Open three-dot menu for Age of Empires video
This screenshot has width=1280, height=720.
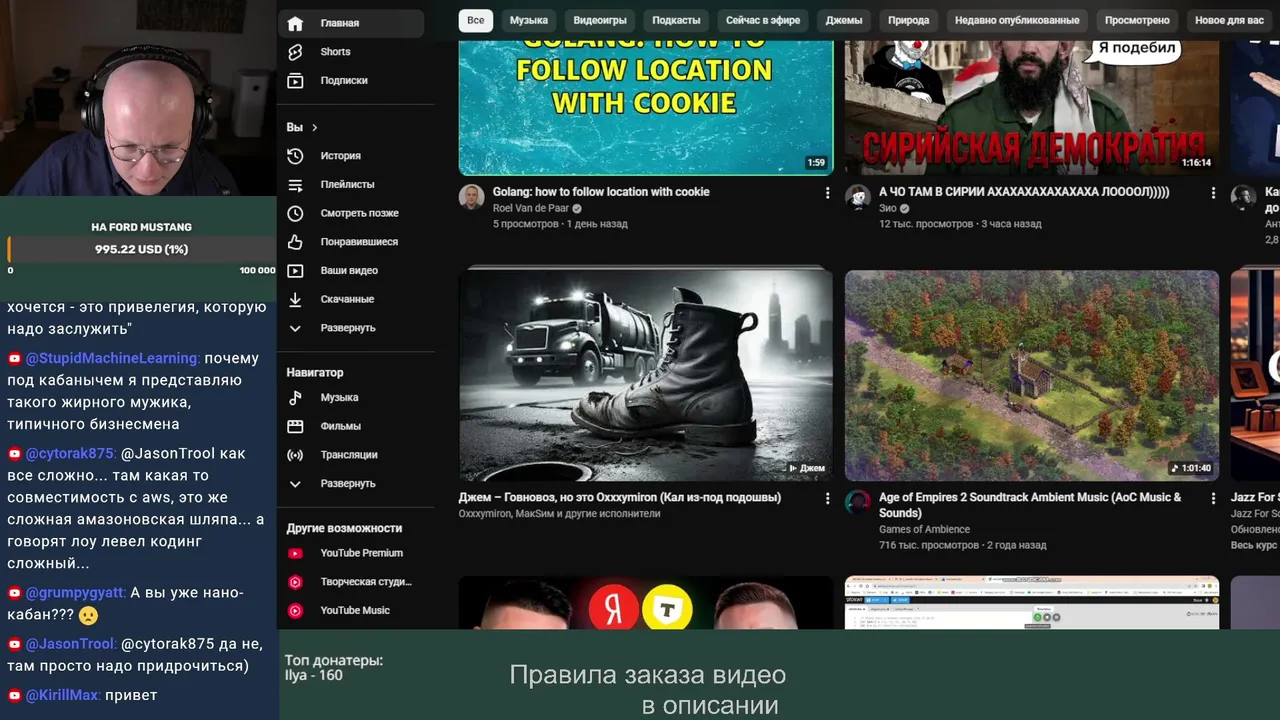[1213, 498]
